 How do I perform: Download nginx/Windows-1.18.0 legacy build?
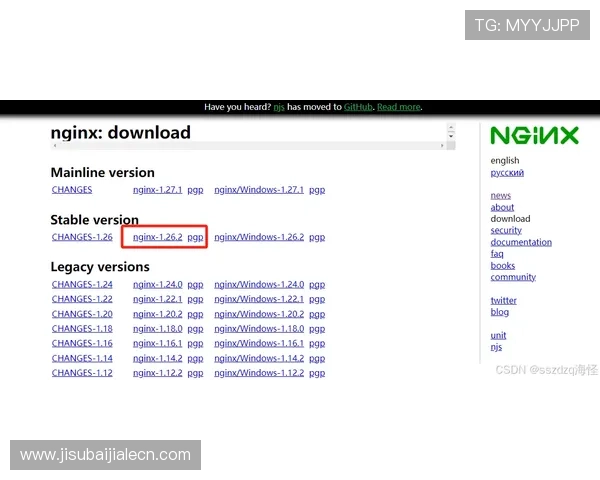tap(259, 329)
